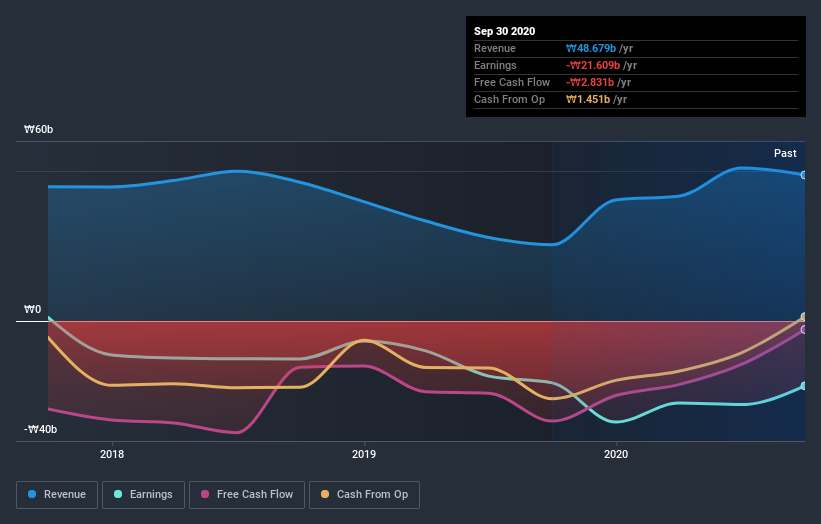Screen dimensions: 821x524
Task: Click the ₩48.679b revenue value in tooltip
Action: pyautogui.click(x=591, y=48)
